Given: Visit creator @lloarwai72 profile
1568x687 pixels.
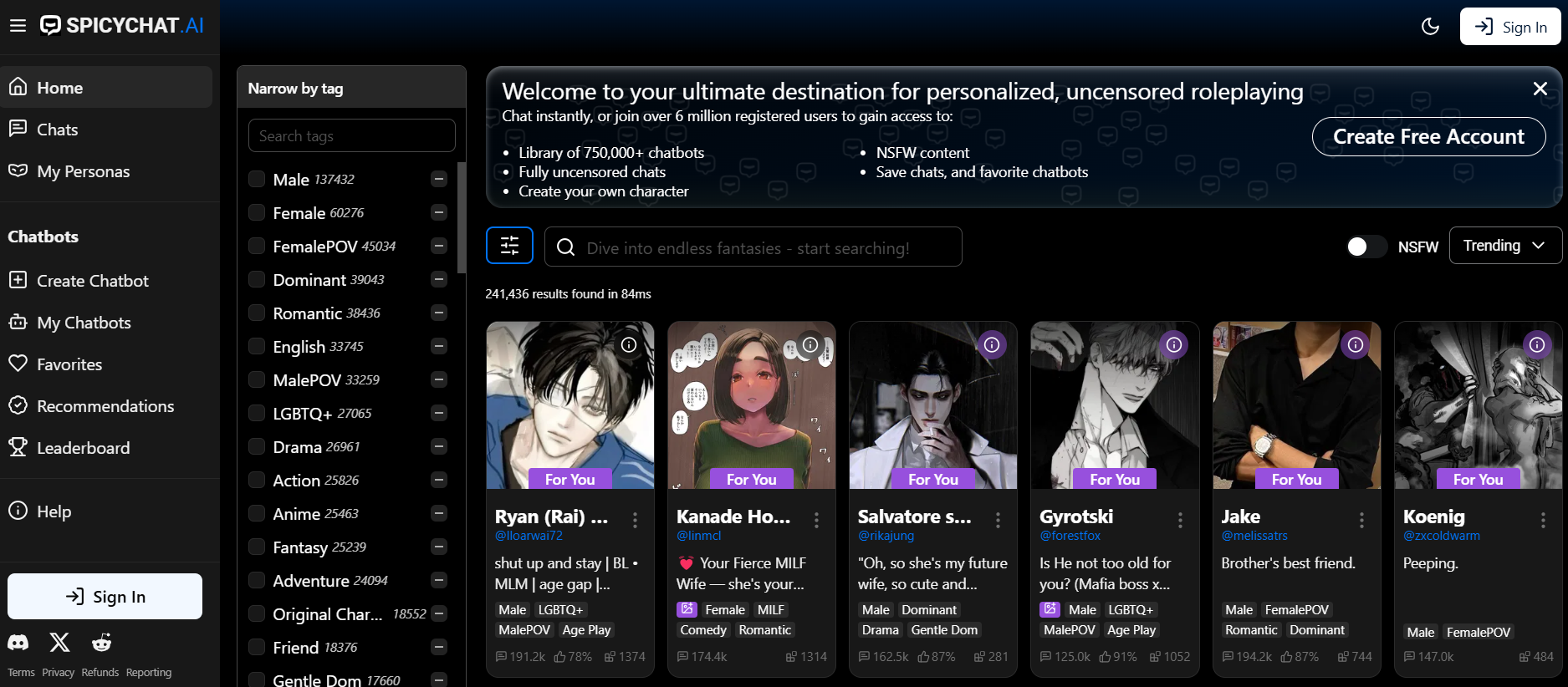Looking at the screenshot, I should tap(529, 536).
